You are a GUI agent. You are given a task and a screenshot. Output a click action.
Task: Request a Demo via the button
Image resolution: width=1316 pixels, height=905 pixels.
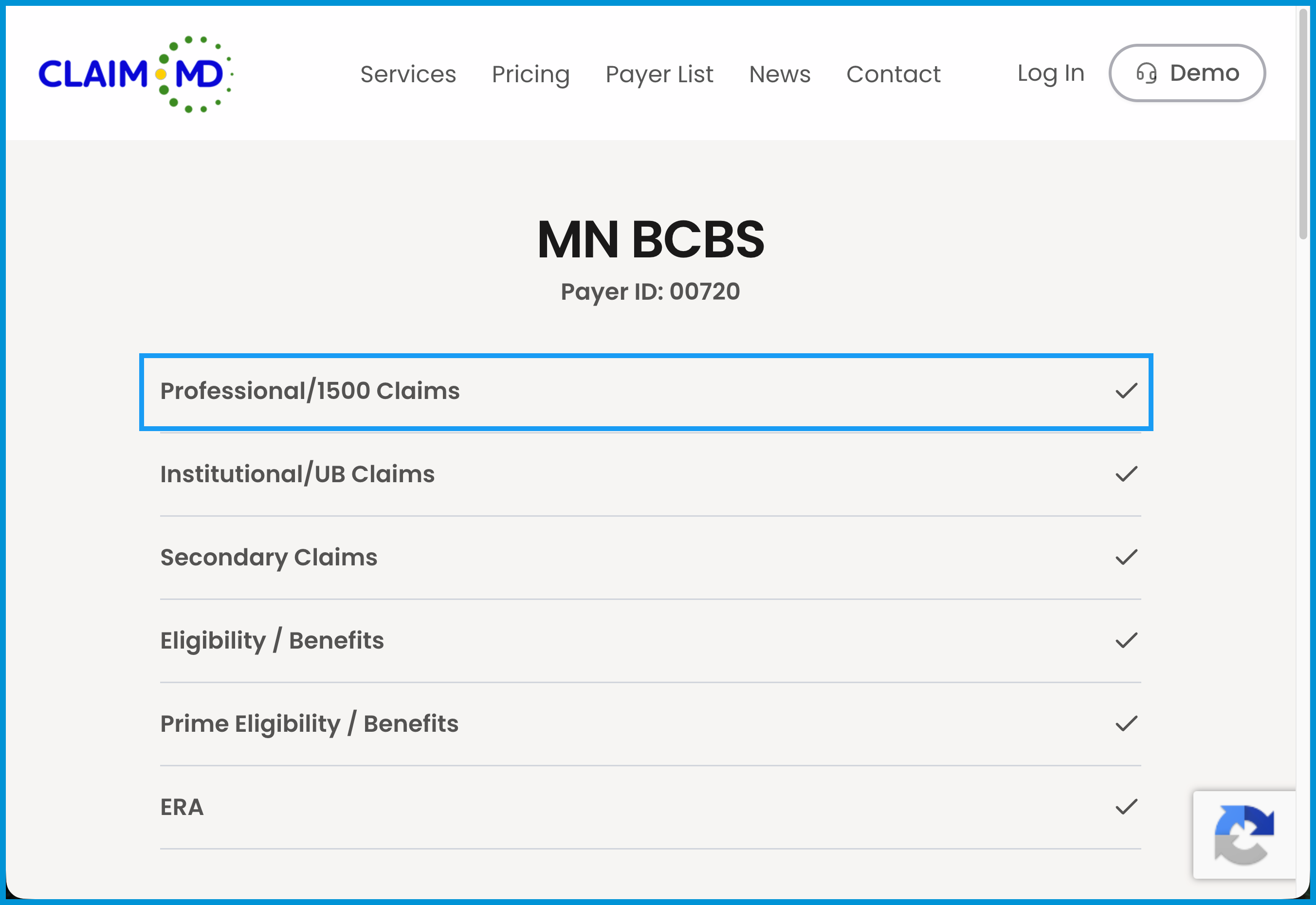[1187, 73]
